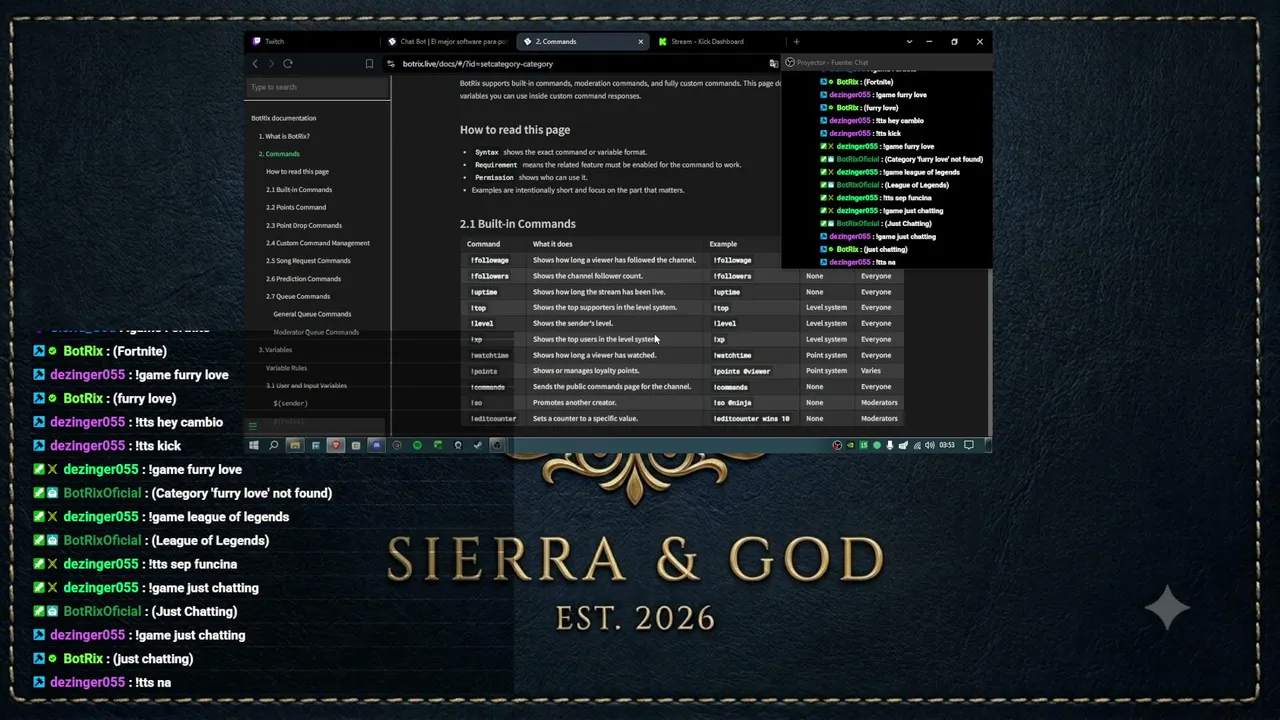Click 'Sets a counter to a specific value.'
The width and height of the screenshot is (1280, 720).
point(585,419)
